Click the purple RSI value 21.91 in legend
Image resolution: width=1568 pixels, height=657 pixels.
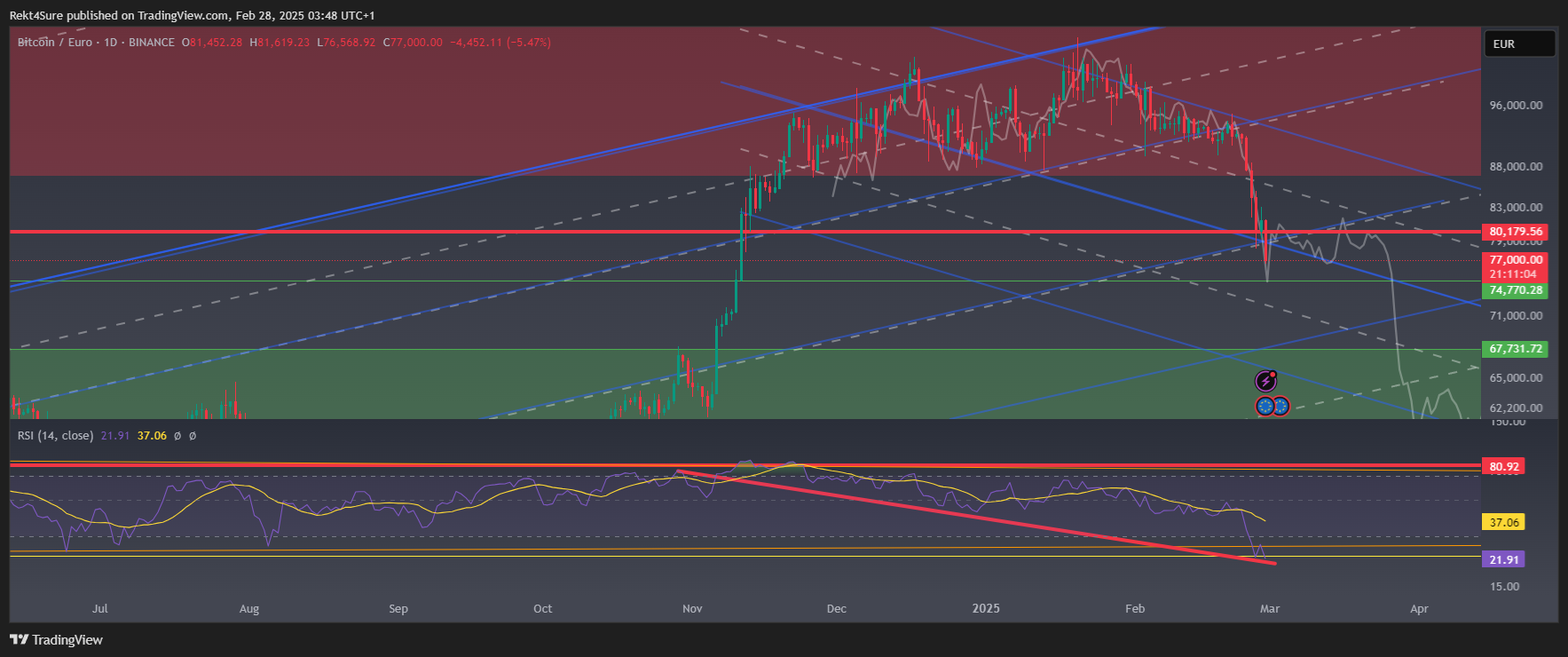[115, 435]
